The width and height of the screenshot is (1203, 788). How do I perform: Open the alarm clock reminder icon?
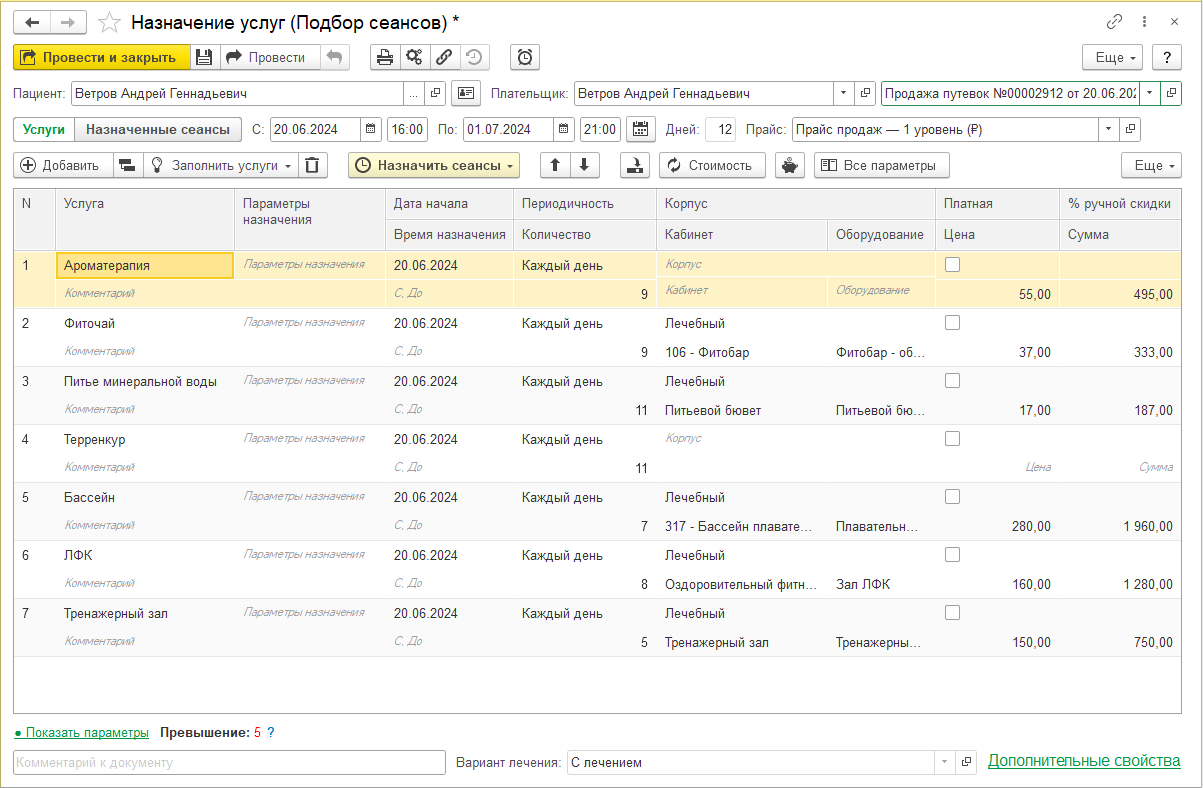point(525,58)
